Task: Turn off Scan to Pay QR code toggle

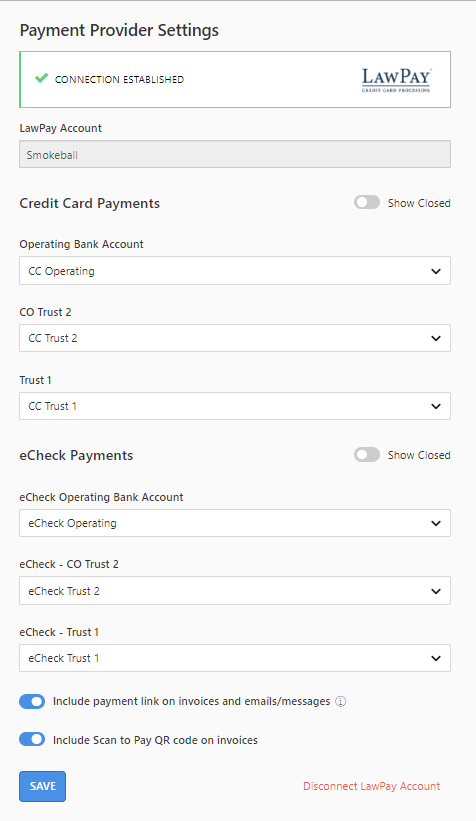Action: pyautogui.click(x=32, y=739)
